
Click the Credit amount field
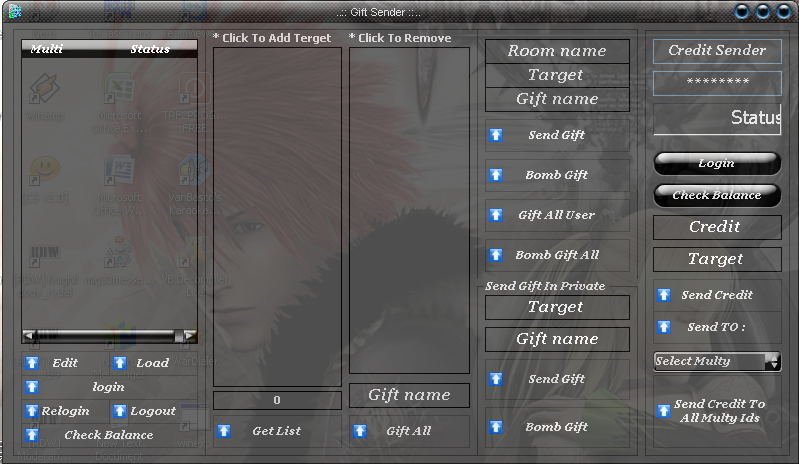coord(717,227)
